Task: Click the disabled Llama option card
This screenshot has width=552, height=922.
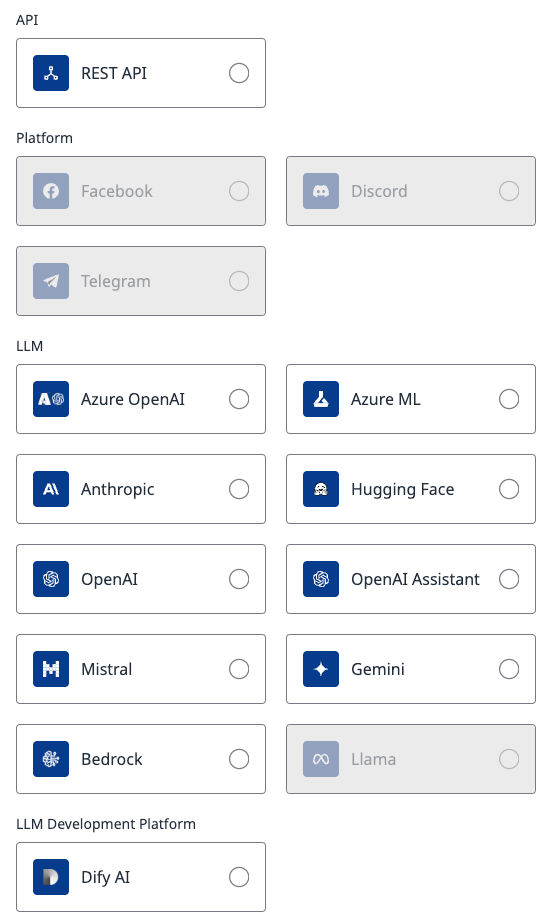Action: 411,759
